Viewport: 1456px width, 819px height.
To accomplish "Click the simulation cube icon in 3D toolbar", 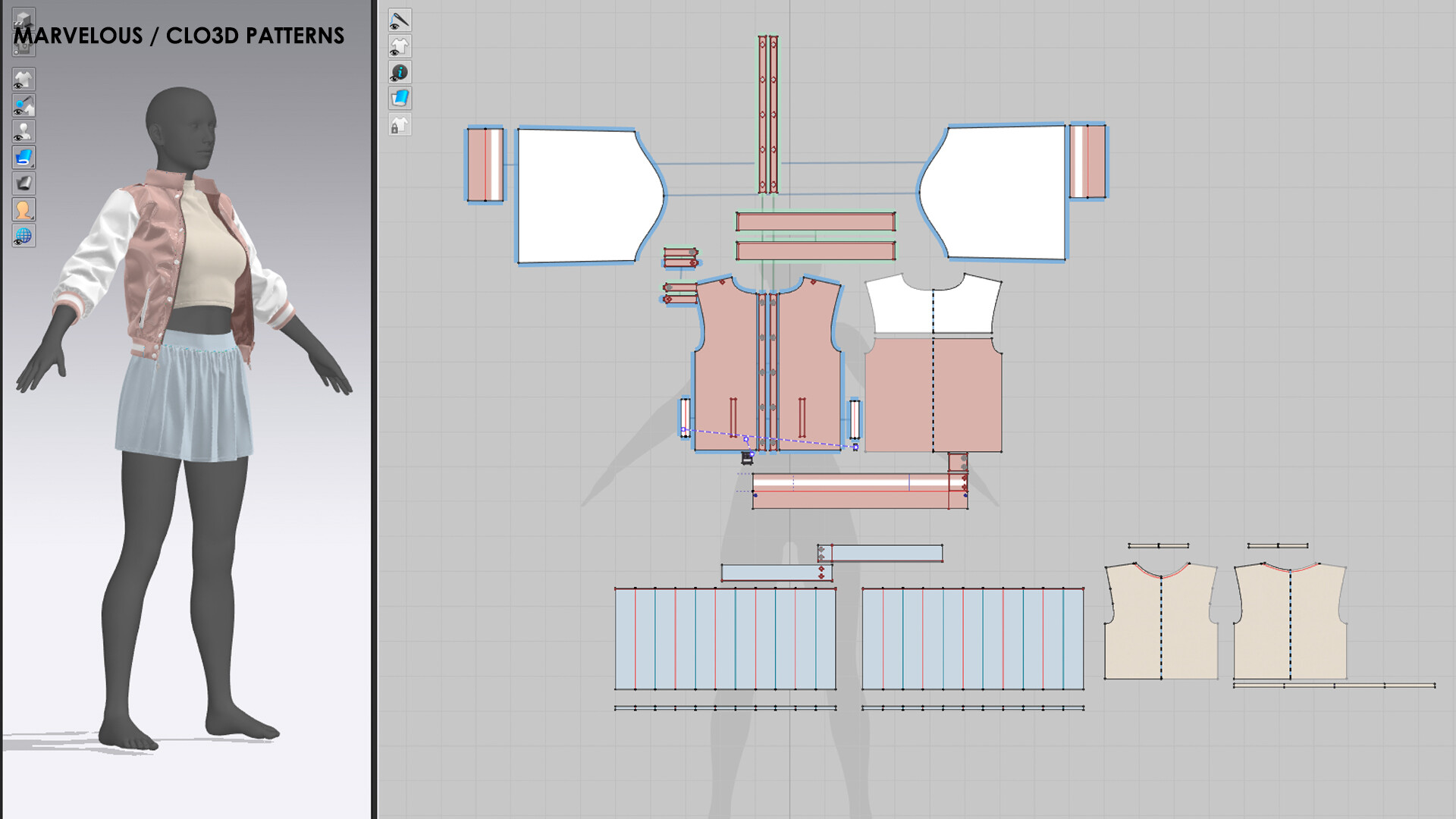I will 24,20.
